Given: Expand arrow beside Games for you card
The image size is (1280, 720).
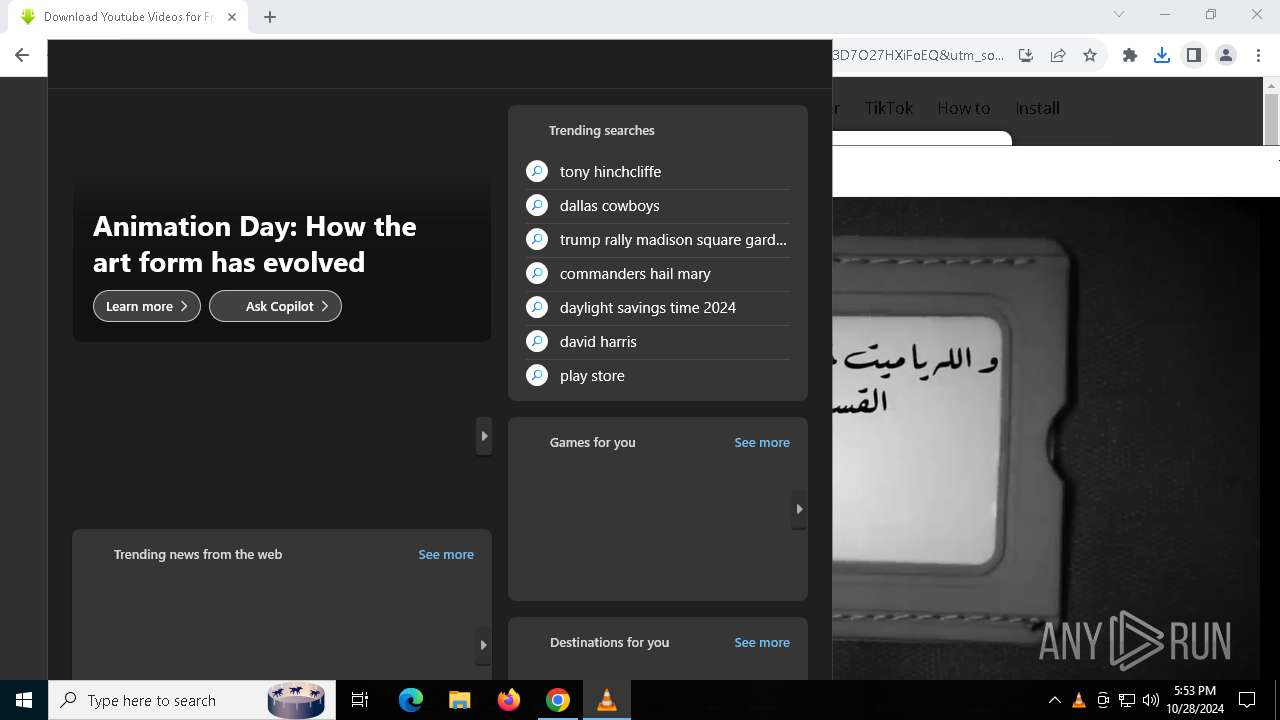Looking at the screenshot, I should click(x=484, y=436).
